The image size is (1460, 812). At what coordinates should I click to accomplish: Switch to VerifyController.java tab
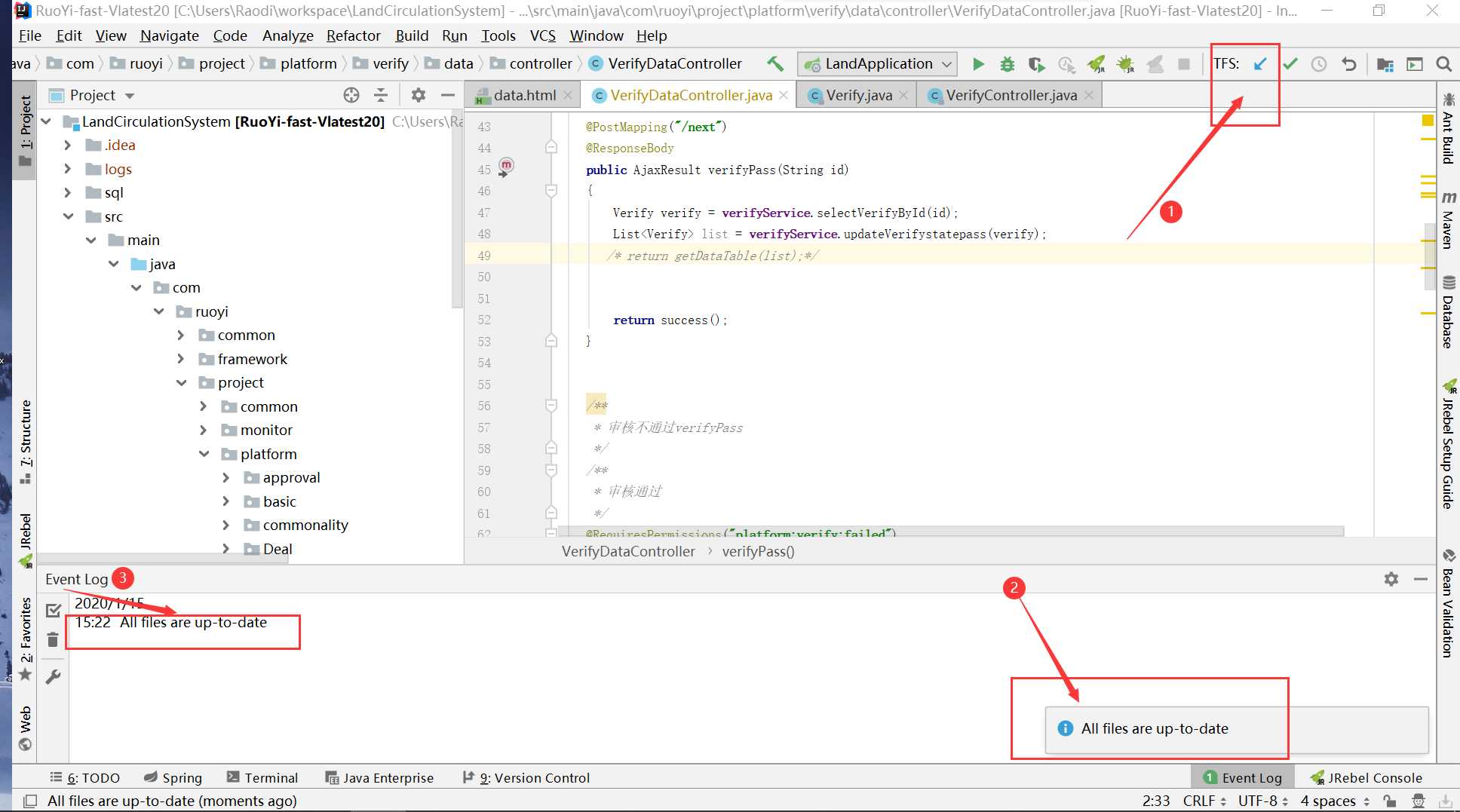[1011, 95]
